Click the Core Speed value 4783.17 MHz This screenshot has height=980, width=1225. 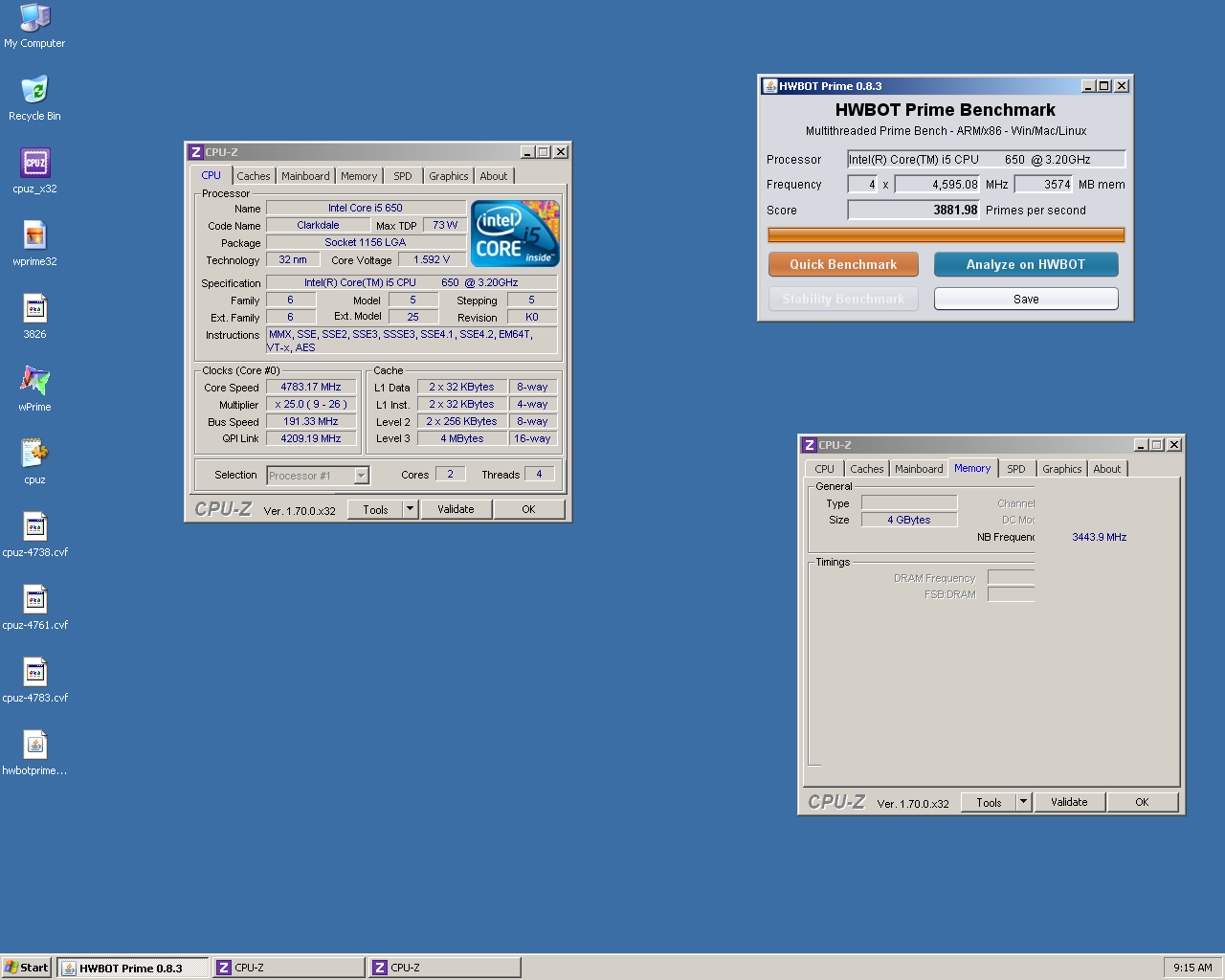[x=311, y=387]
